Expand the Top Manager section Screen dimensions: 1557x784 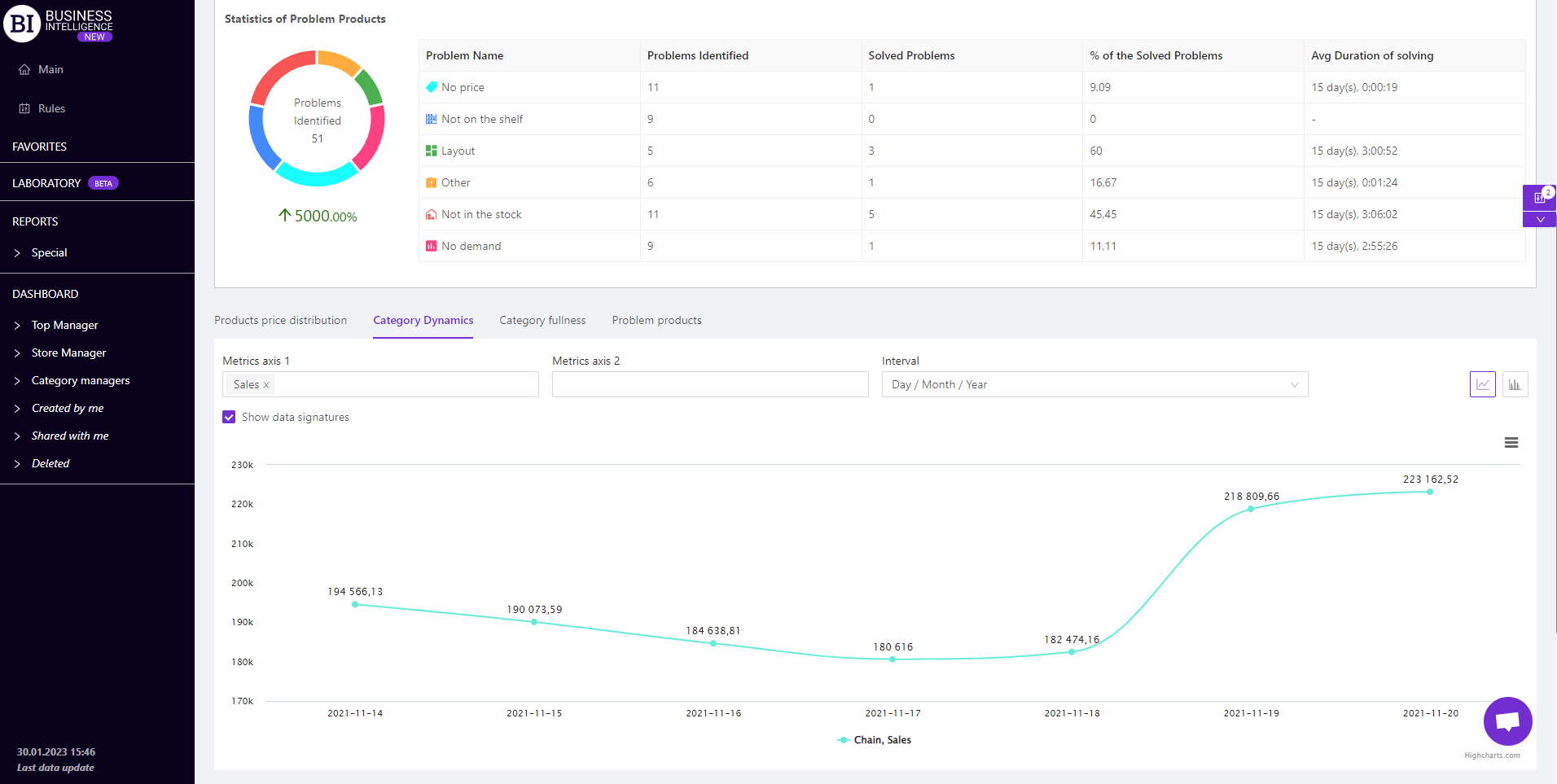64,325
